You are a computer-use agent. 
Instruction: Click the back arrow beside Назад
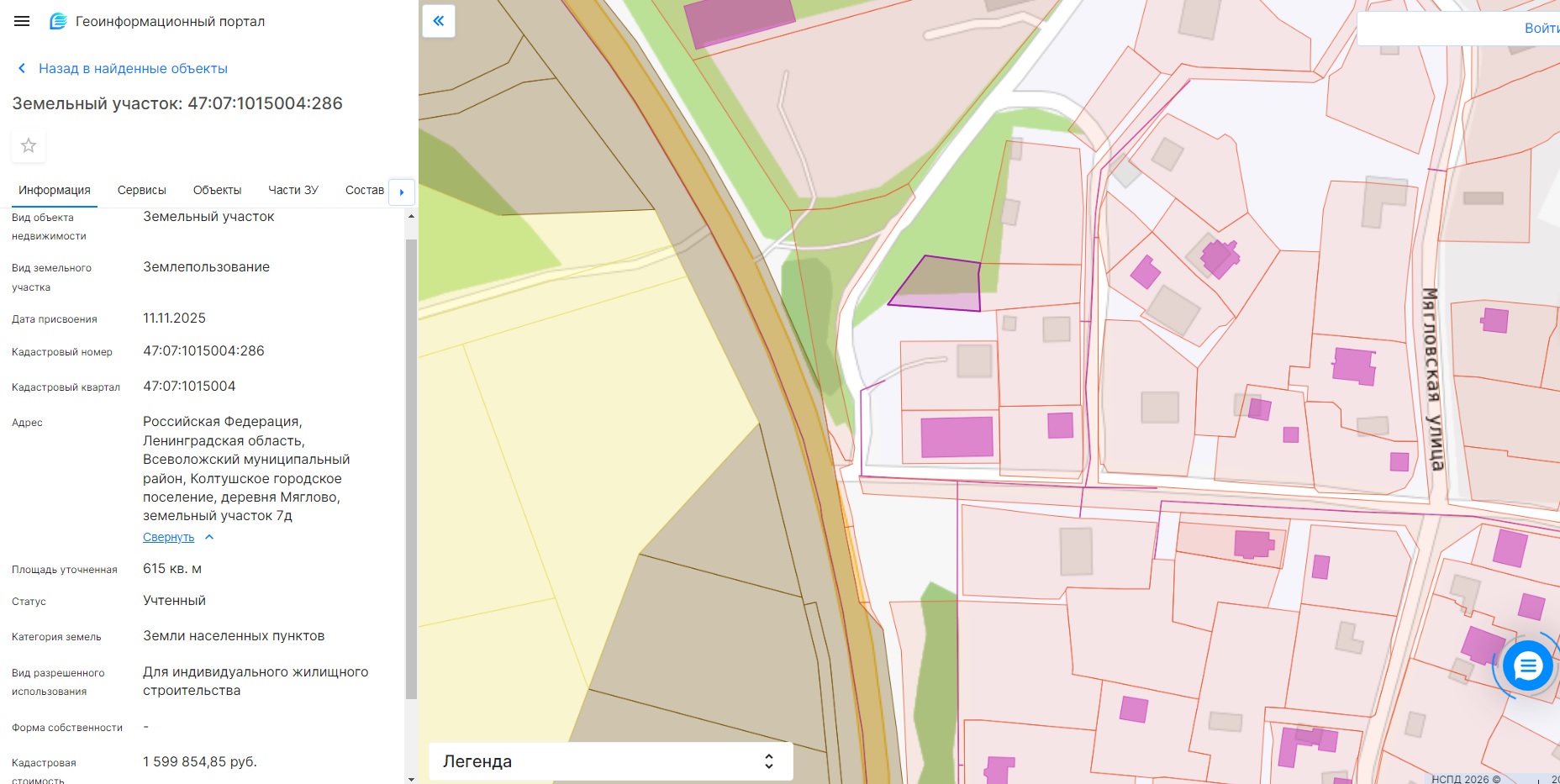(x=22, y=68)
